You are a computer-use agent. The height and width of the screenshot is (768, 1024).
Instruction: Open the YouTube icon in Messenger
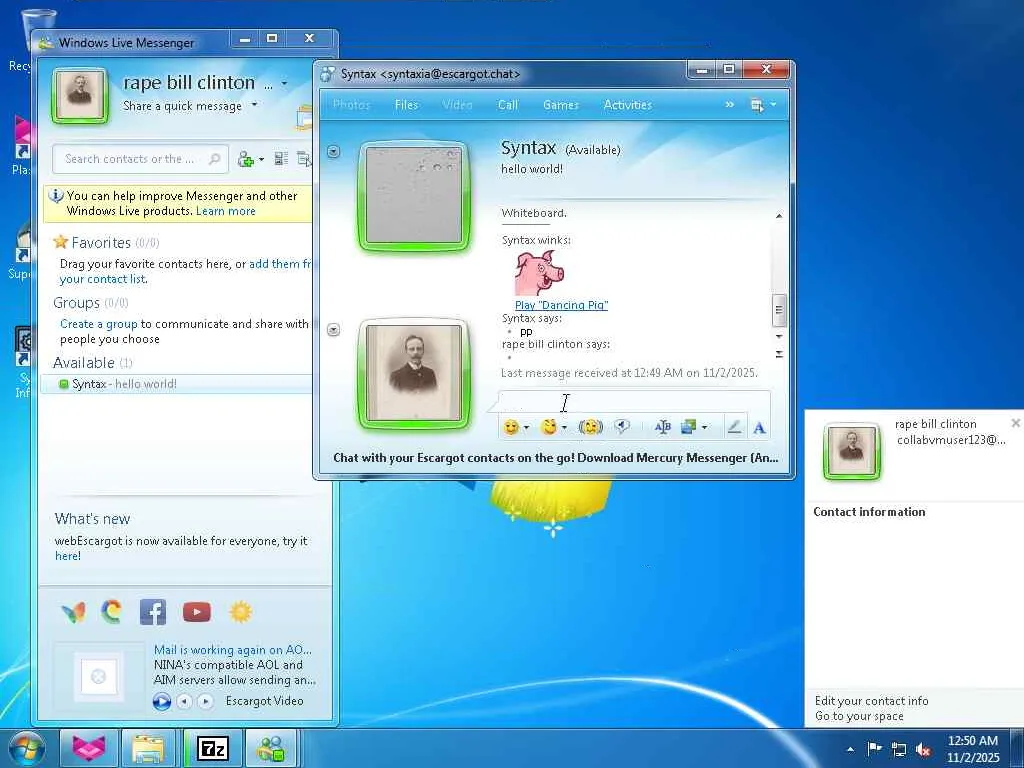(197, 612)
